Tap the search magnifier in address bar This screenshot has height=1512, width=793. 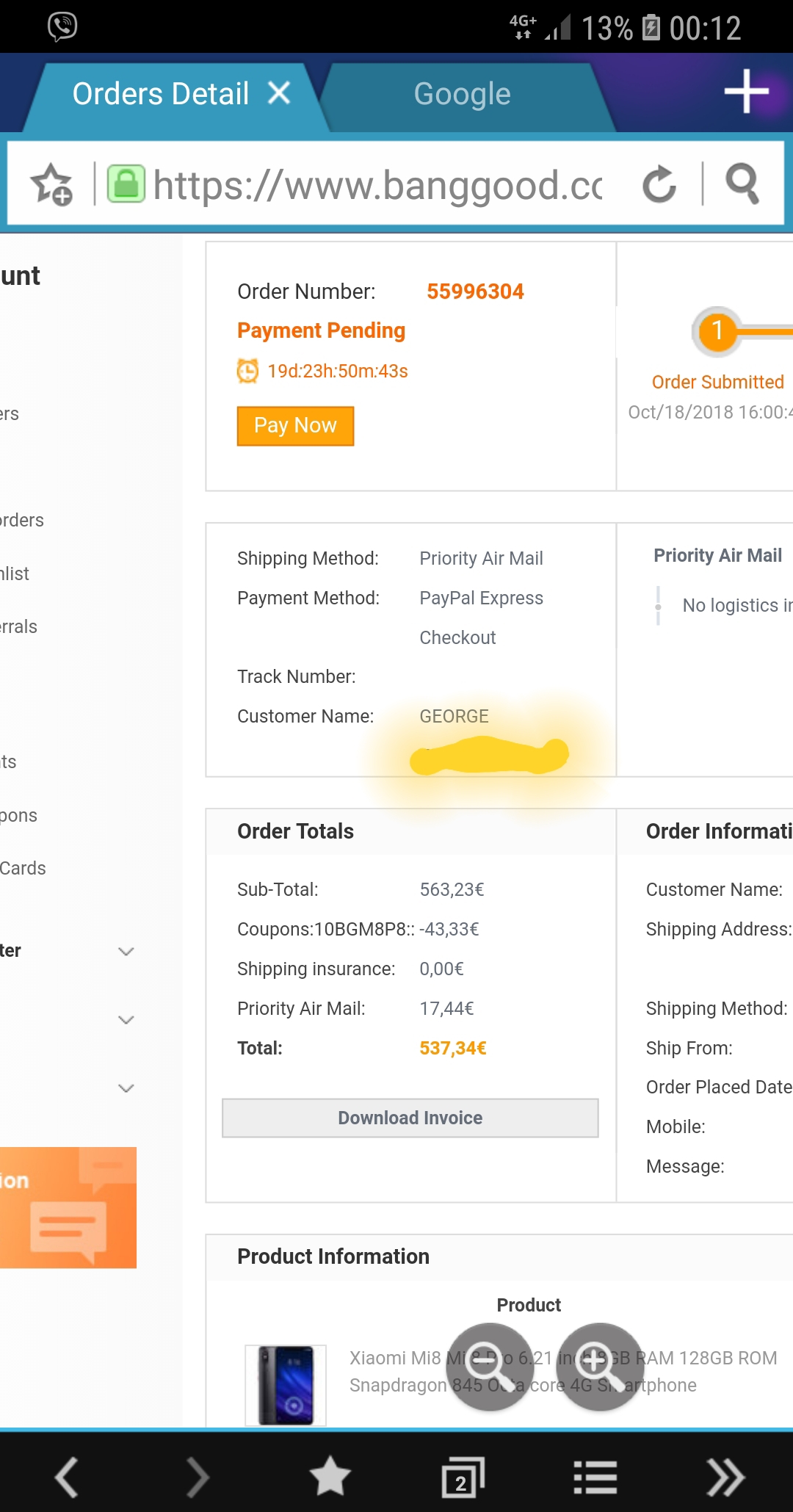click(x=742, y=184)
